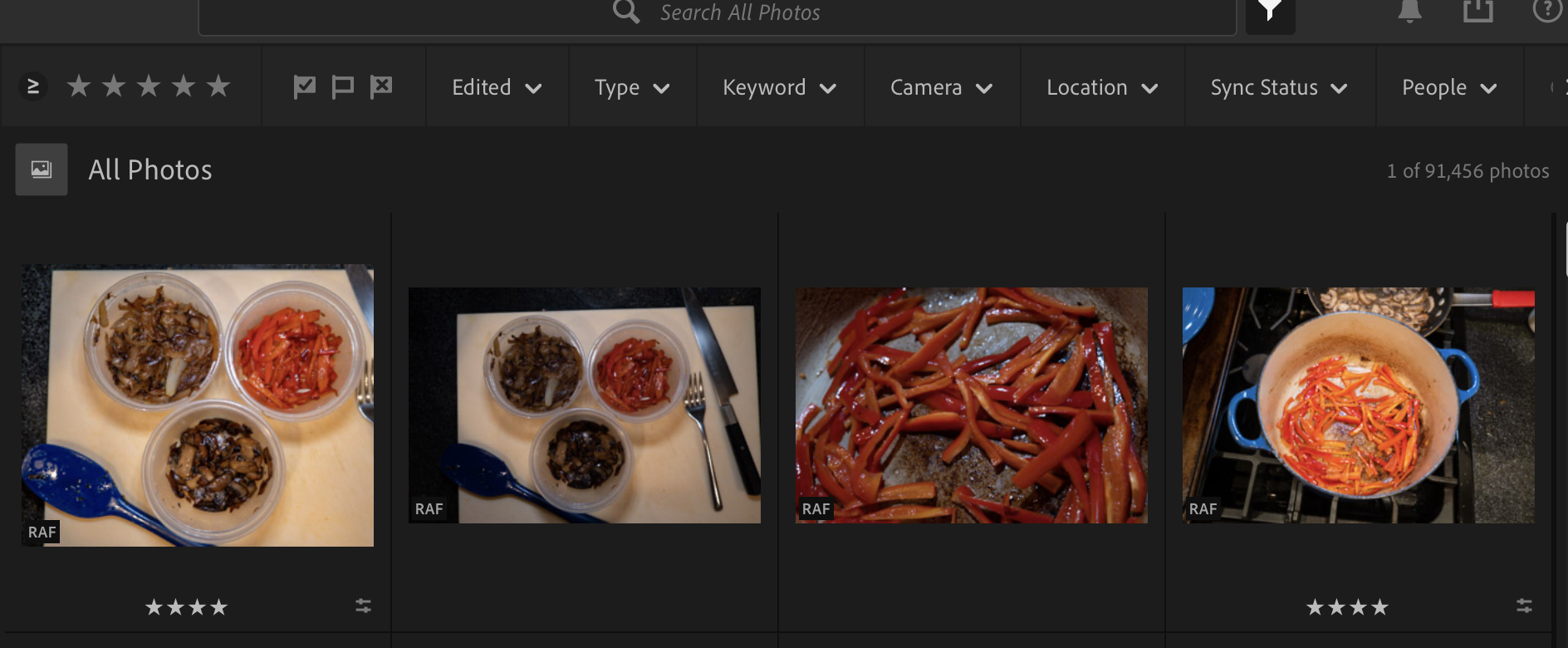The height and width of the screenshot is (648, 1568).
Task: Click RAF badge on red peppers pan photo
Action: tap(816, 509)
